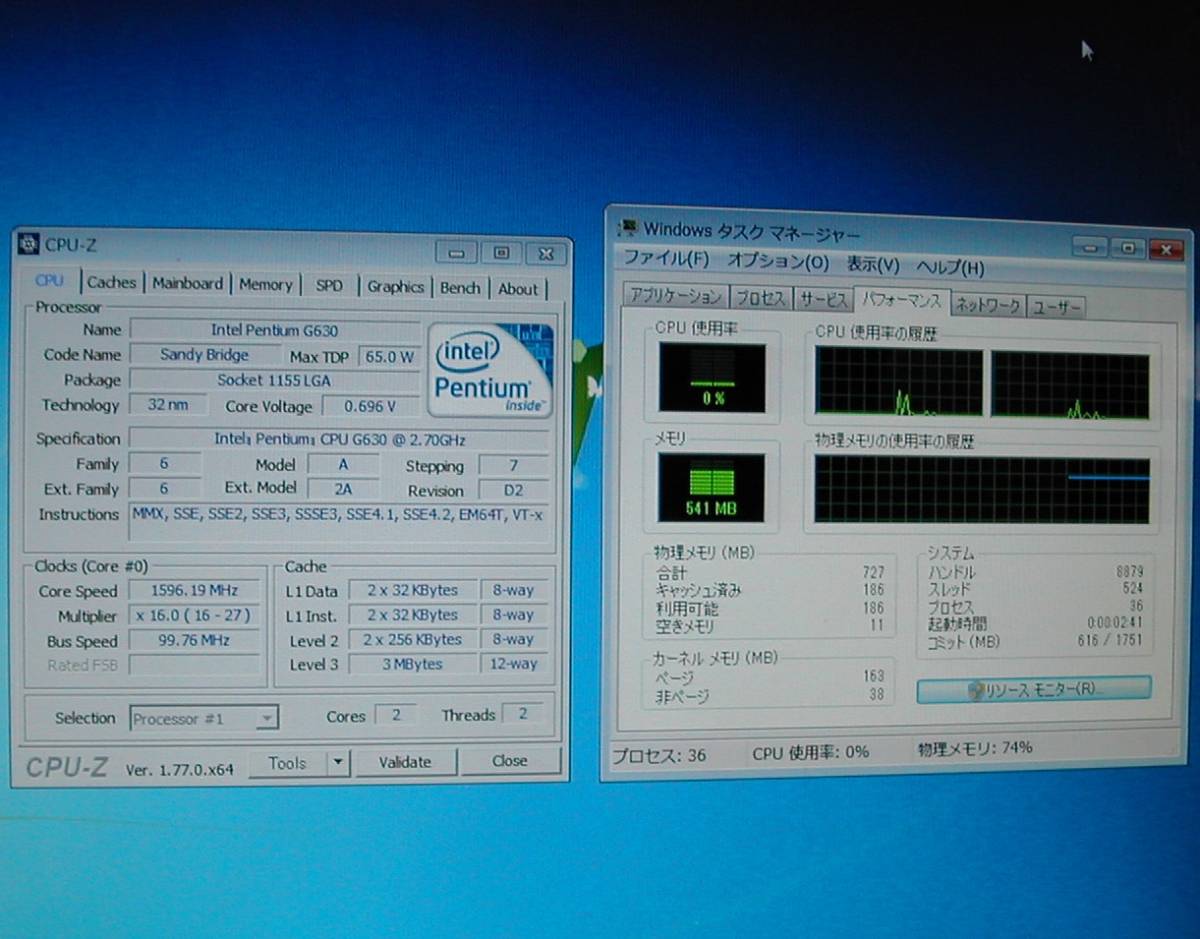Open the ファイル(F) menu
Image resolution: width=1200 pixels, height=939 pixels.
click(666, 258)
